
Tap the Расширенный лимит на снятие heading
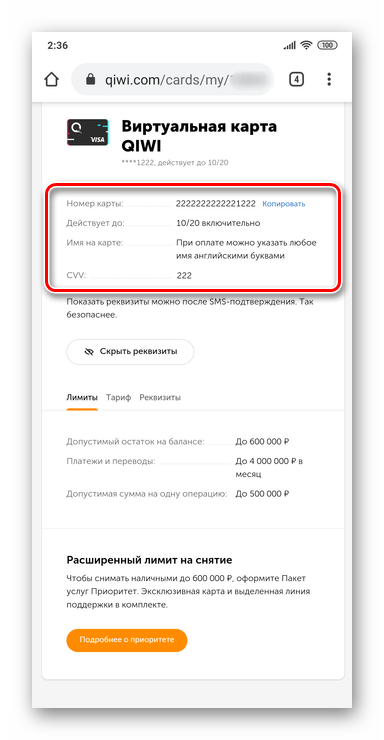(x=149, y=561)
